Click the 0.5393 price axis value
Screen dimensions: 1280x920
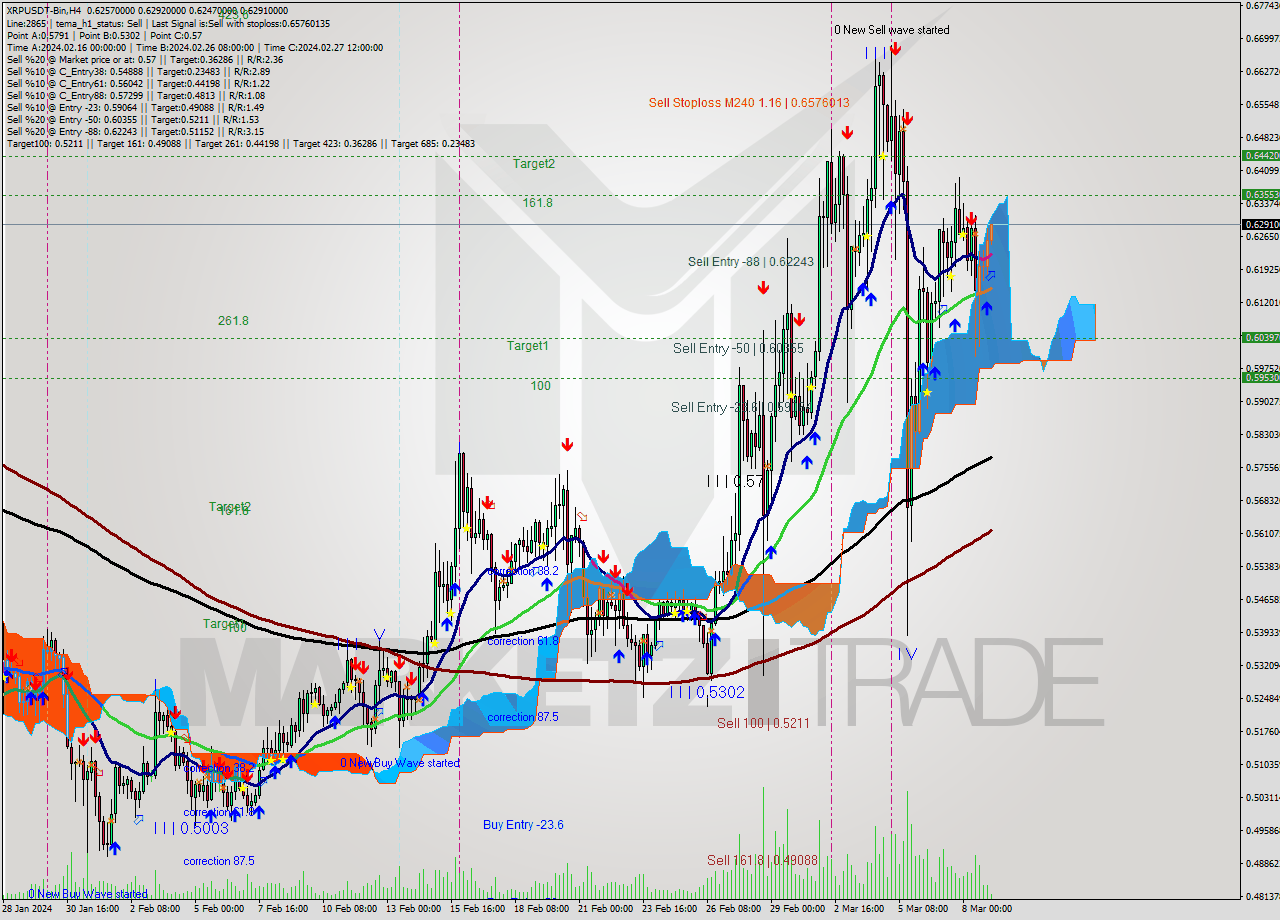pos(1262,632)
